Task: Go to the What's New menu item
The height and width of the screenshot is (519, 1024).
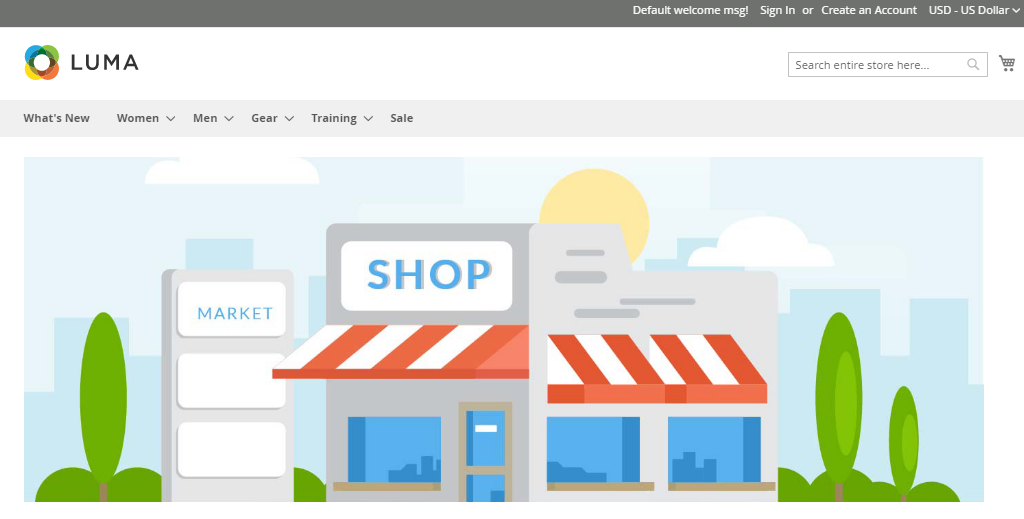Action: [x=56, y=118]
